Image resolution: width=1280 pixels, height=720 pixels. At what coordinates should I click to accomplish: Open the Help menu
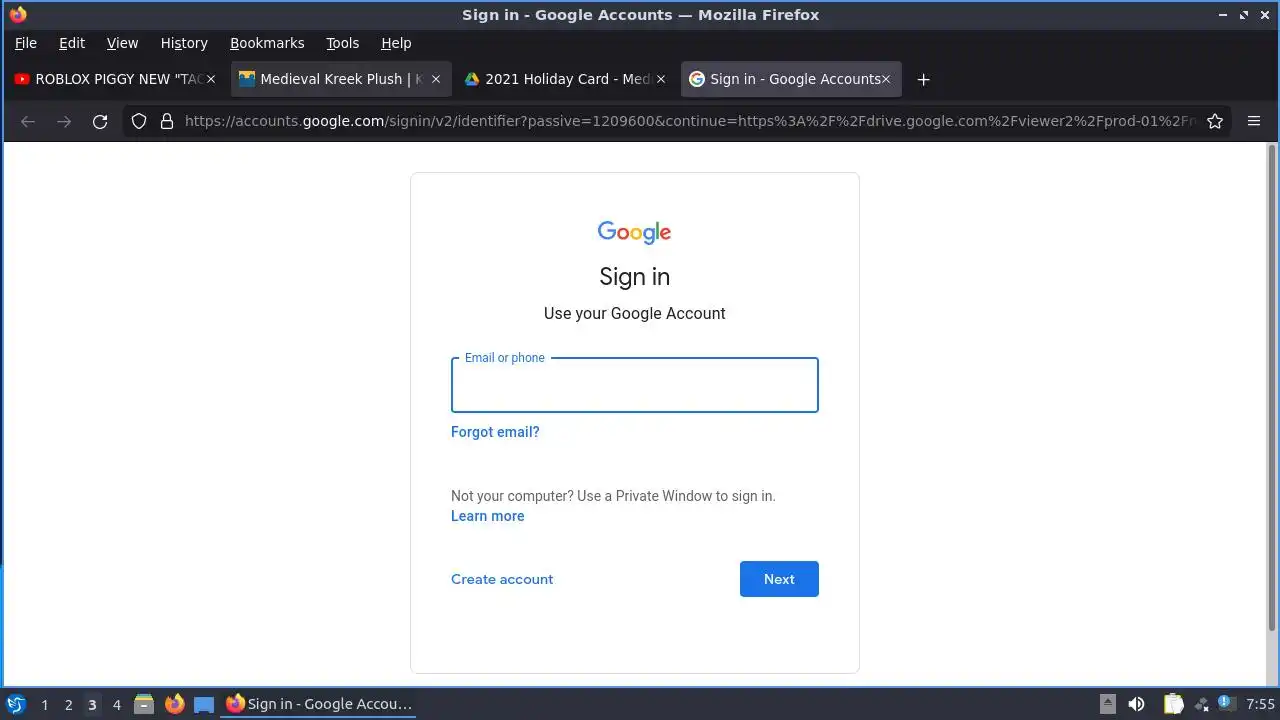(x=396, y=43)
